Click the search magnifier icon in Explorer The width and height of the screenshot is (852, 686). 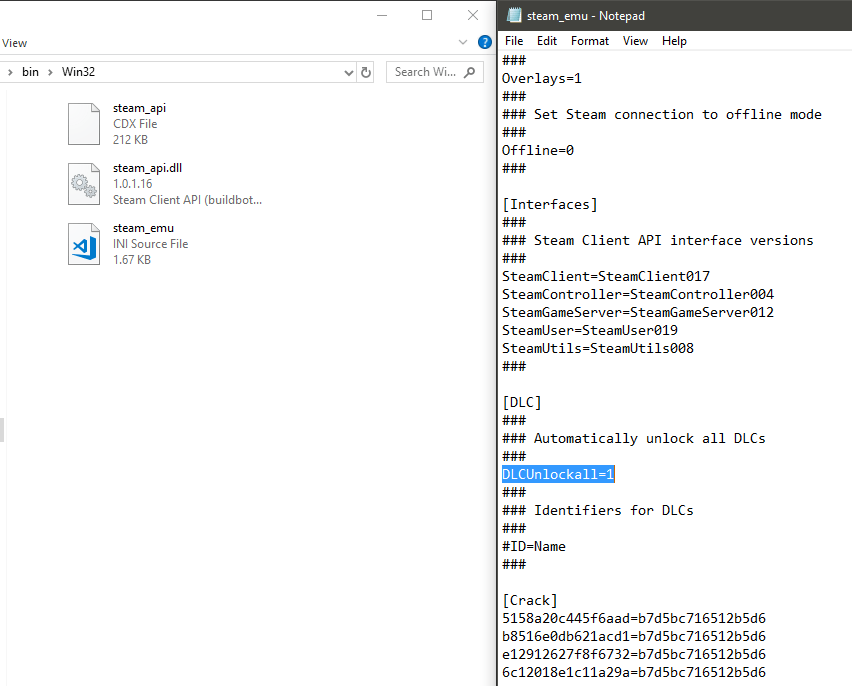click(x=470, y=72)
